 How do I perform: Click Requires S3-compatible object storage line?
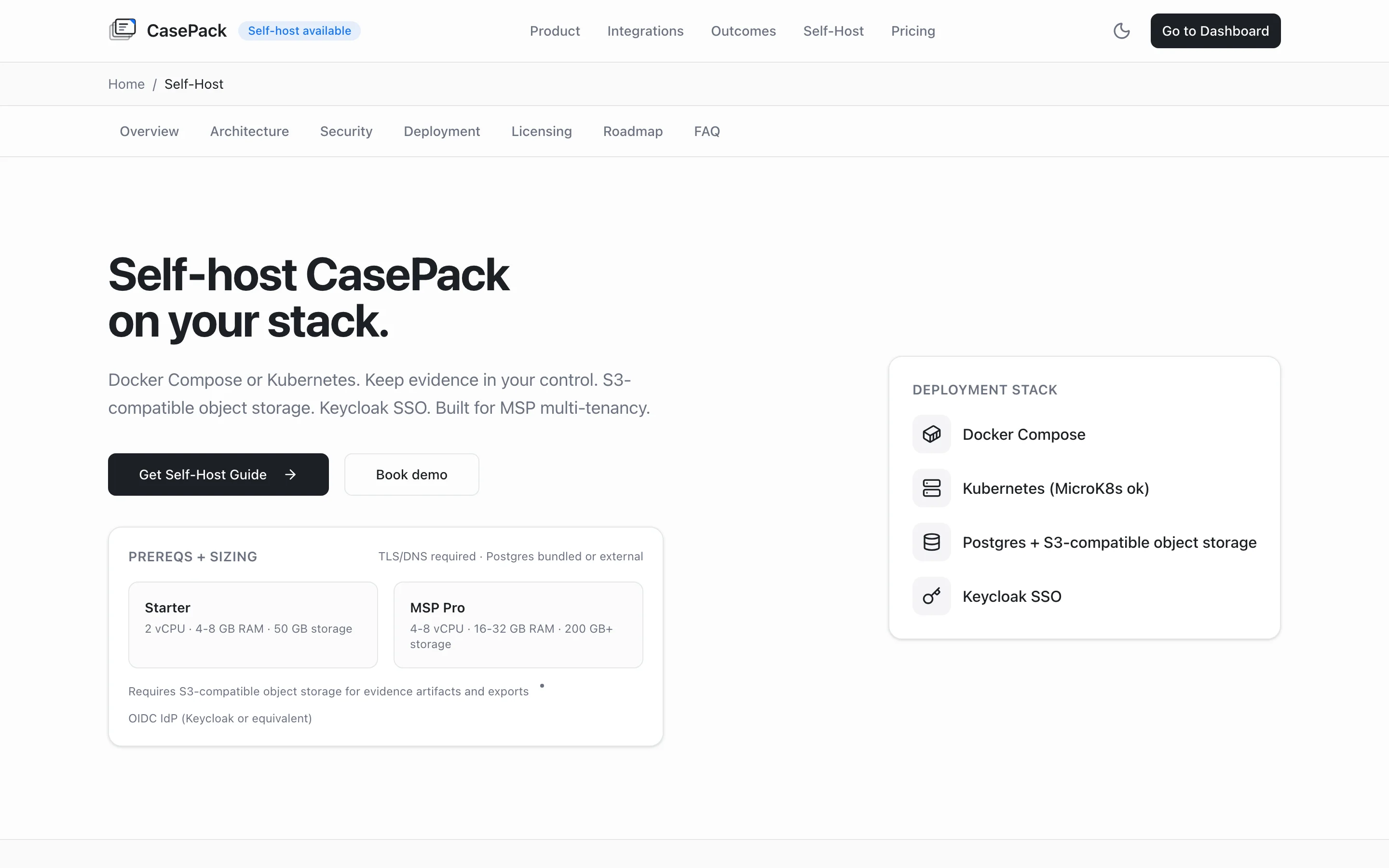pyautogui.click(x=328, y=691)
